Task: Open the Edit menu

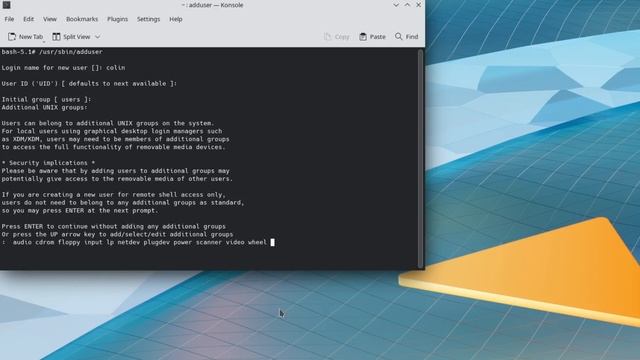Action: click(x=29, y=19)
